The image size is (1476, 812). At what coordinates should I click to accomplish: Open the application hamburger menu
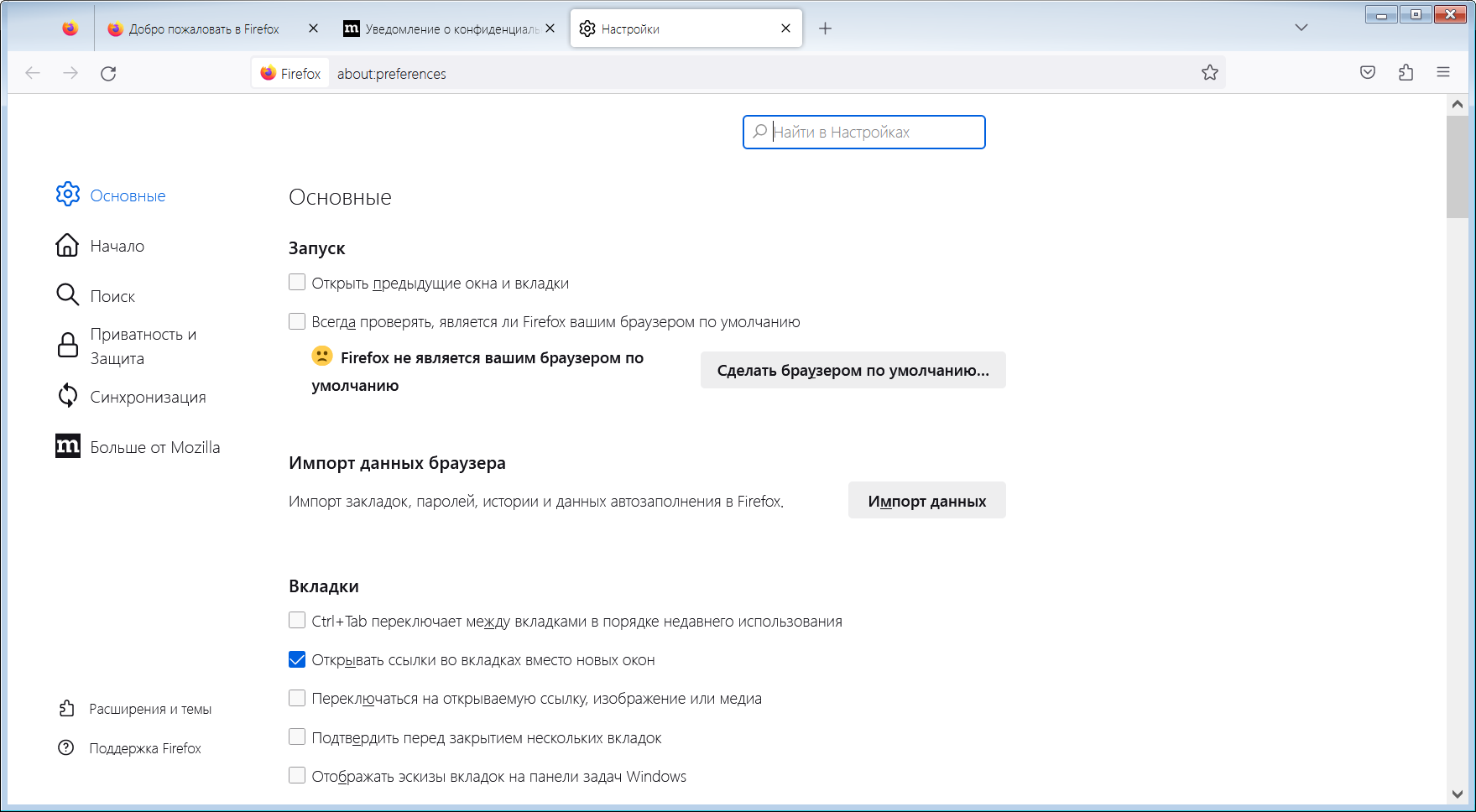(x=1443, y=73)
